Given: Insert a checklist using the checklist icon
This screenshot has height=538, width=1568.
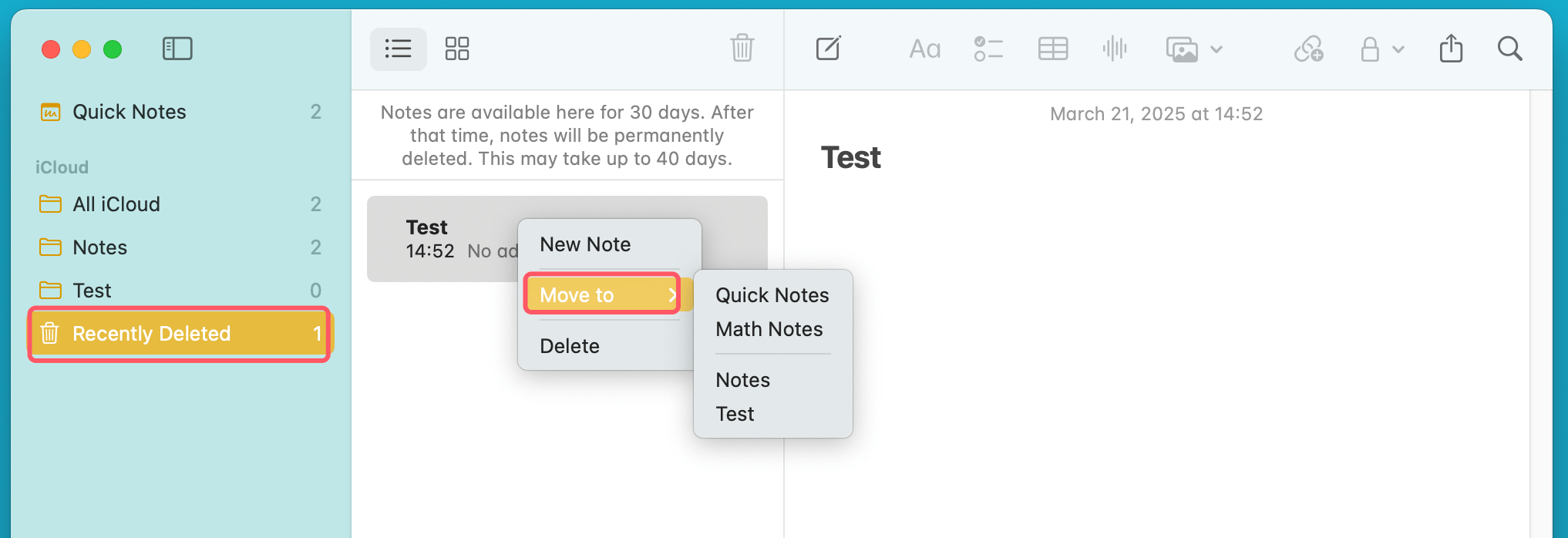Looking at the screenshot, I should pyautogui.click(x=988, y=49).
